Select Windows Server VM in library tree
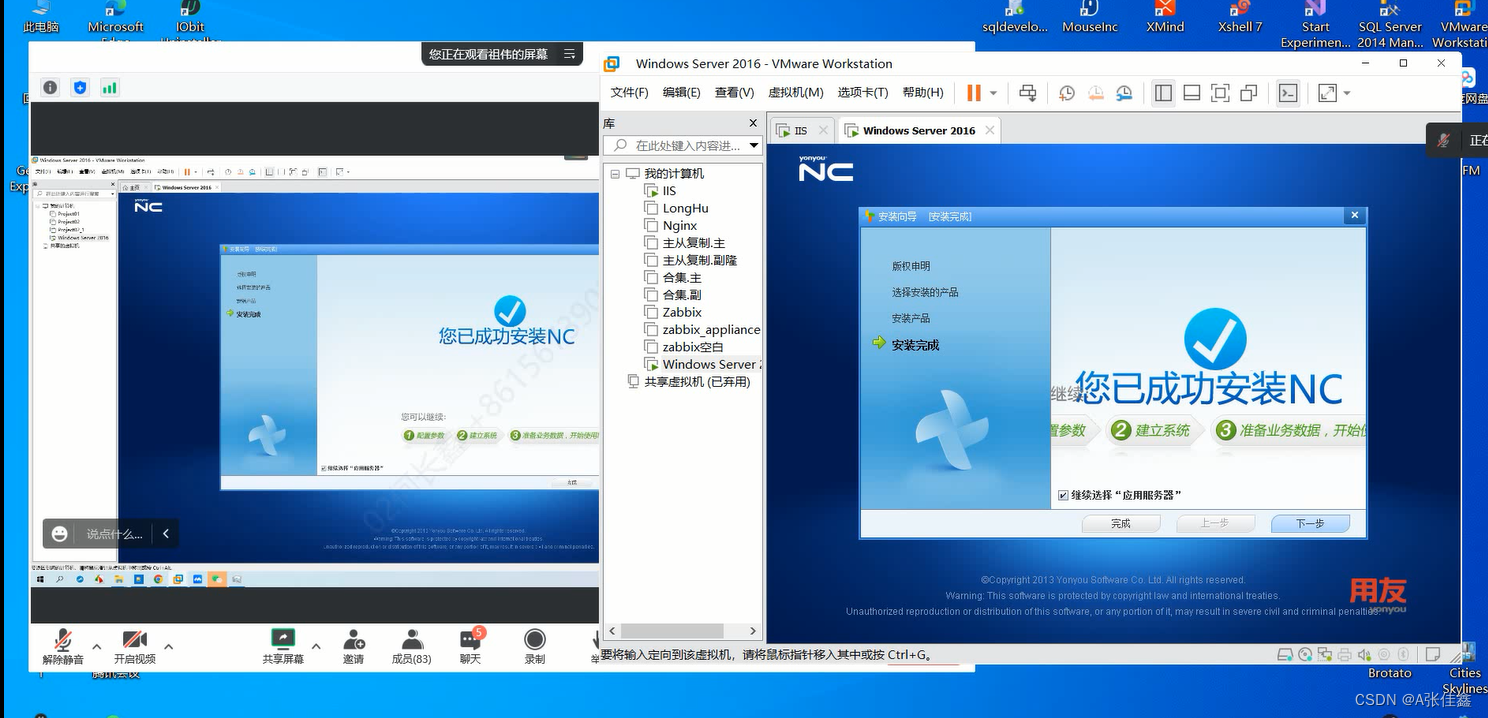Viewport: 1488px width, 718px height. [711, 364]
